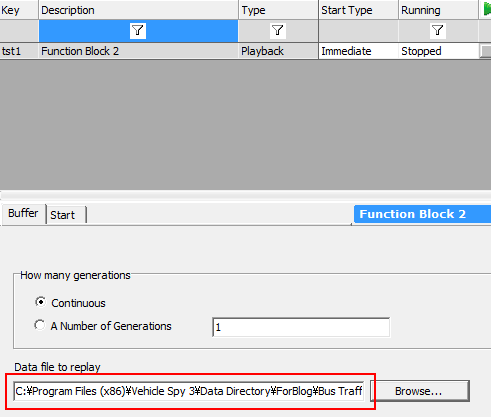The height and width of the screenshot is (417, 491).
Task: Open the Immediate start type cell
Action: pos(358,51)
